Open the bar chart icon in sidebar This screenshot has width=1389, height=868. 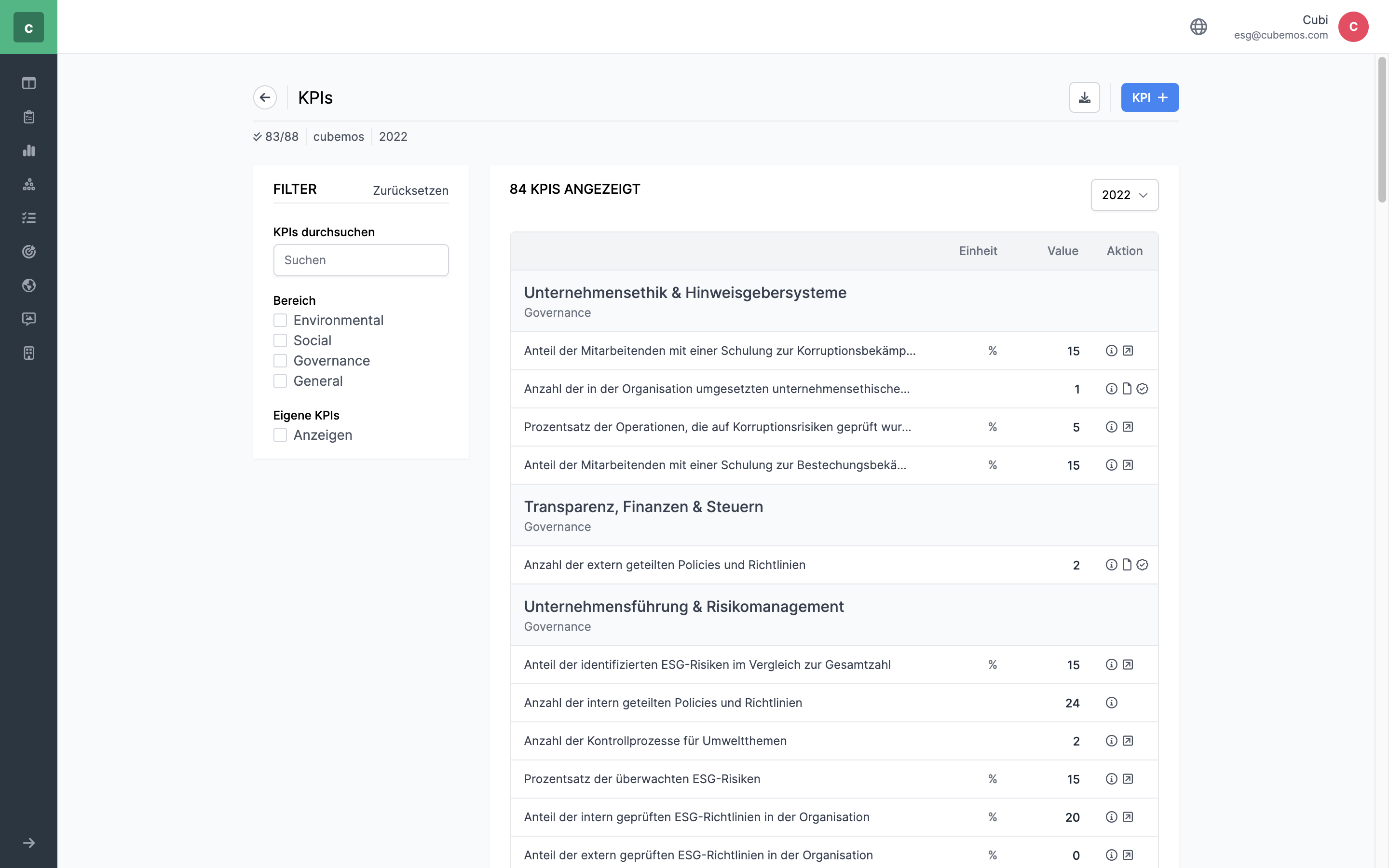coord(29,150)
